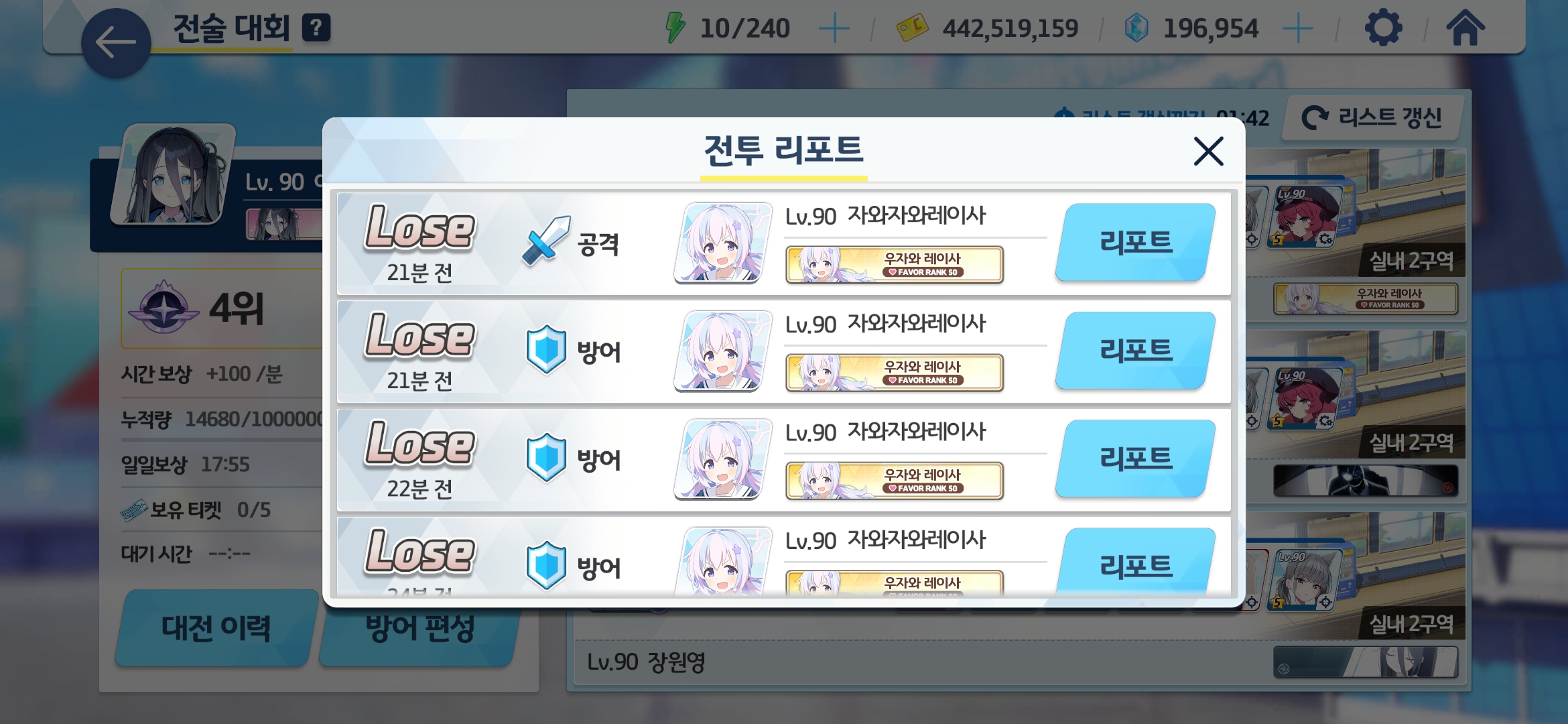Return to the home lobby icon
The image size is (1568, 724).
tap(1465, 29)
